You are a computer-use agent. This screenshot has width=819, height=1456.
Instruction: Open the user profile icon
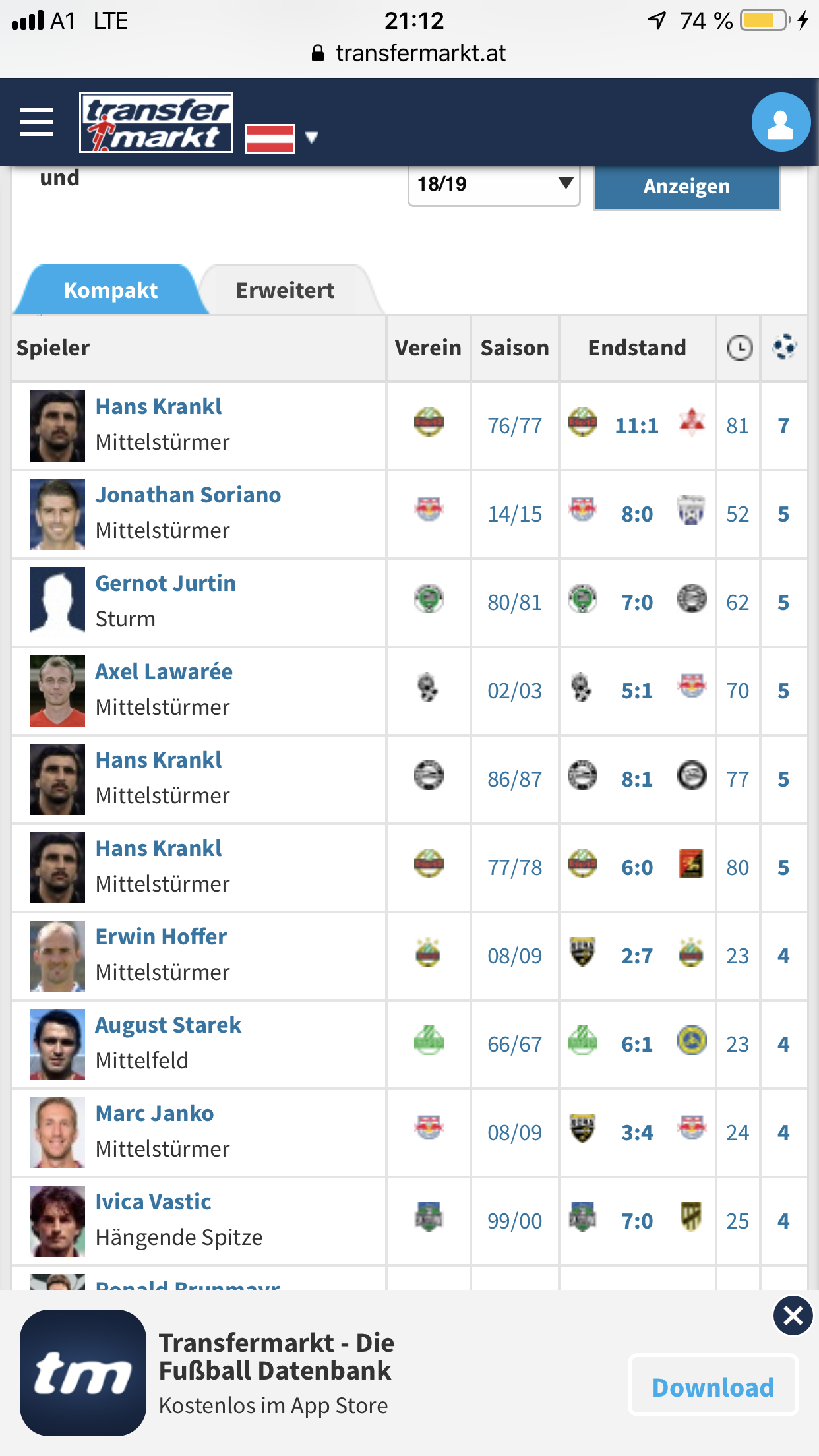781,122
